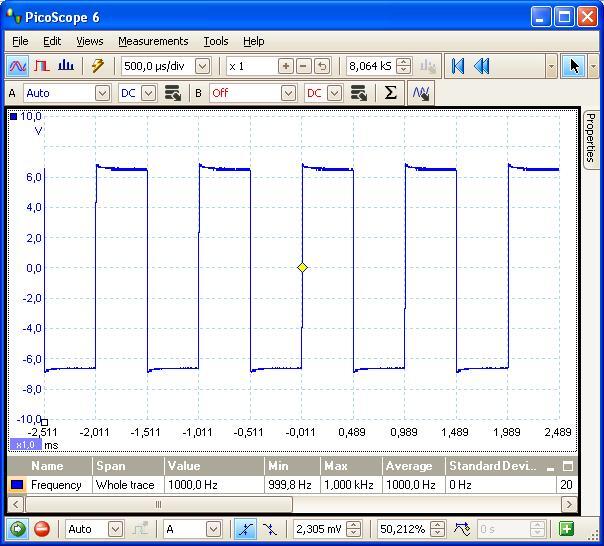Click the red Stop capture button
Screen dimensions: 604x546
(42, 529)
